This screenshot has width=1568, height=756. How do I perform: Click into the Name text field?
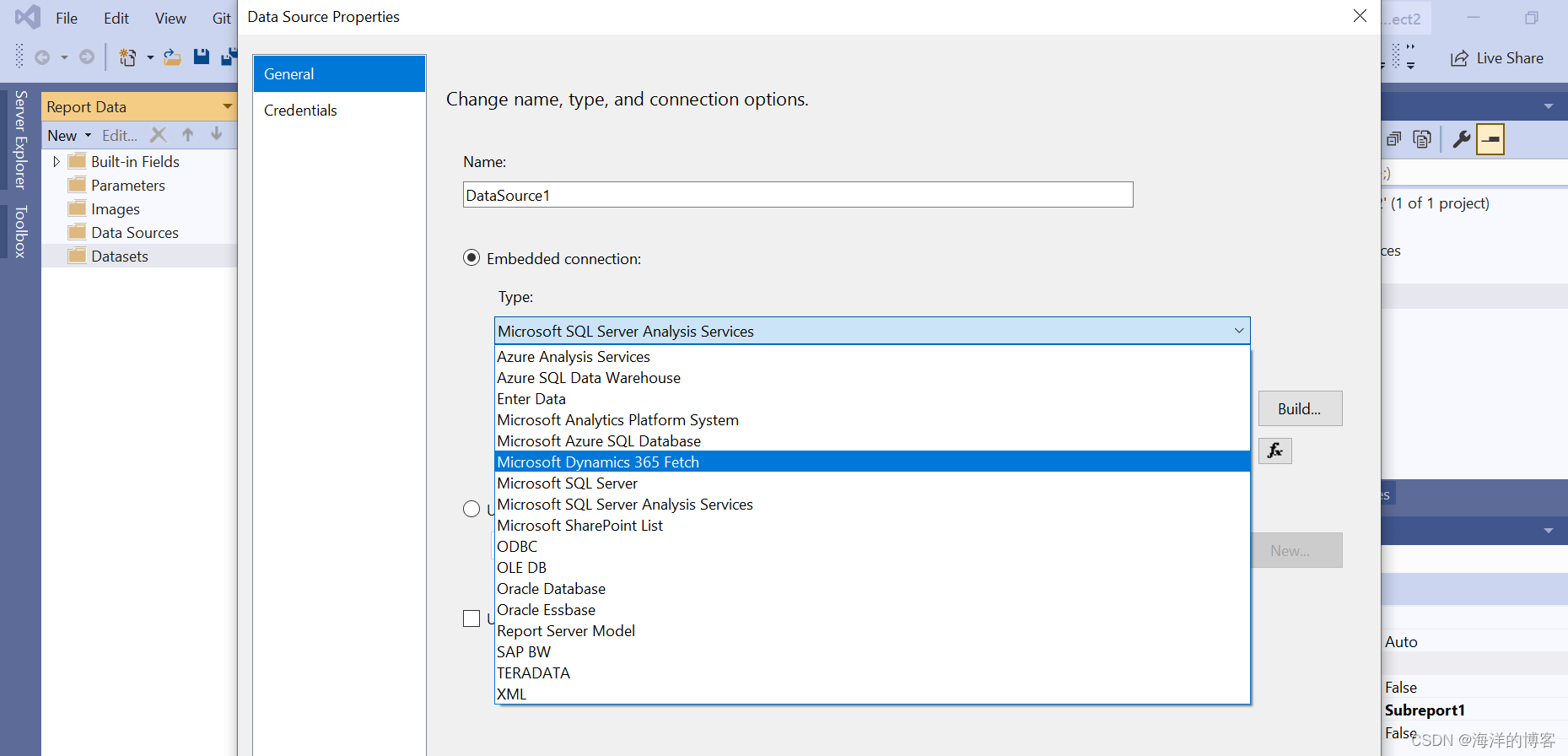coord(798,195)
